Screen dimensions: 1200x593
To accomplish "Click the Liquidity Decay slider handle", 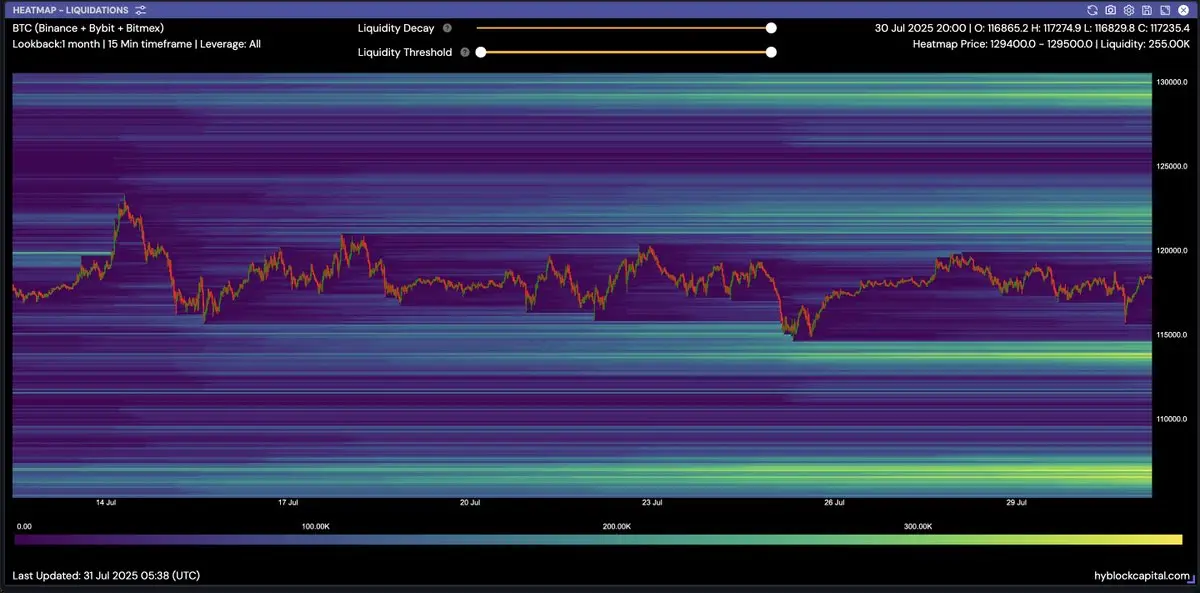I will coord(771,29).
